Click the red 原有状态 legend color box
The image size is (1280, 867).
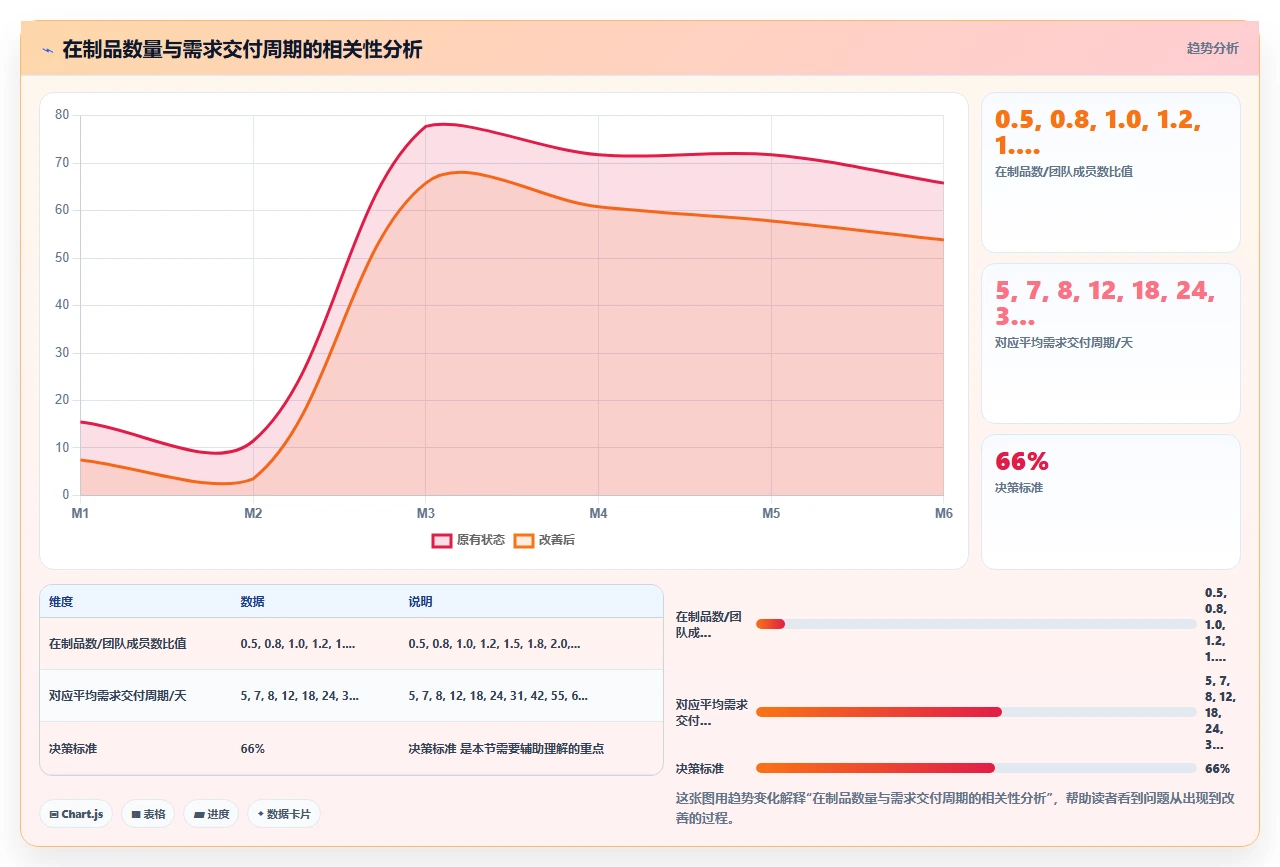(x=442, y=540)
